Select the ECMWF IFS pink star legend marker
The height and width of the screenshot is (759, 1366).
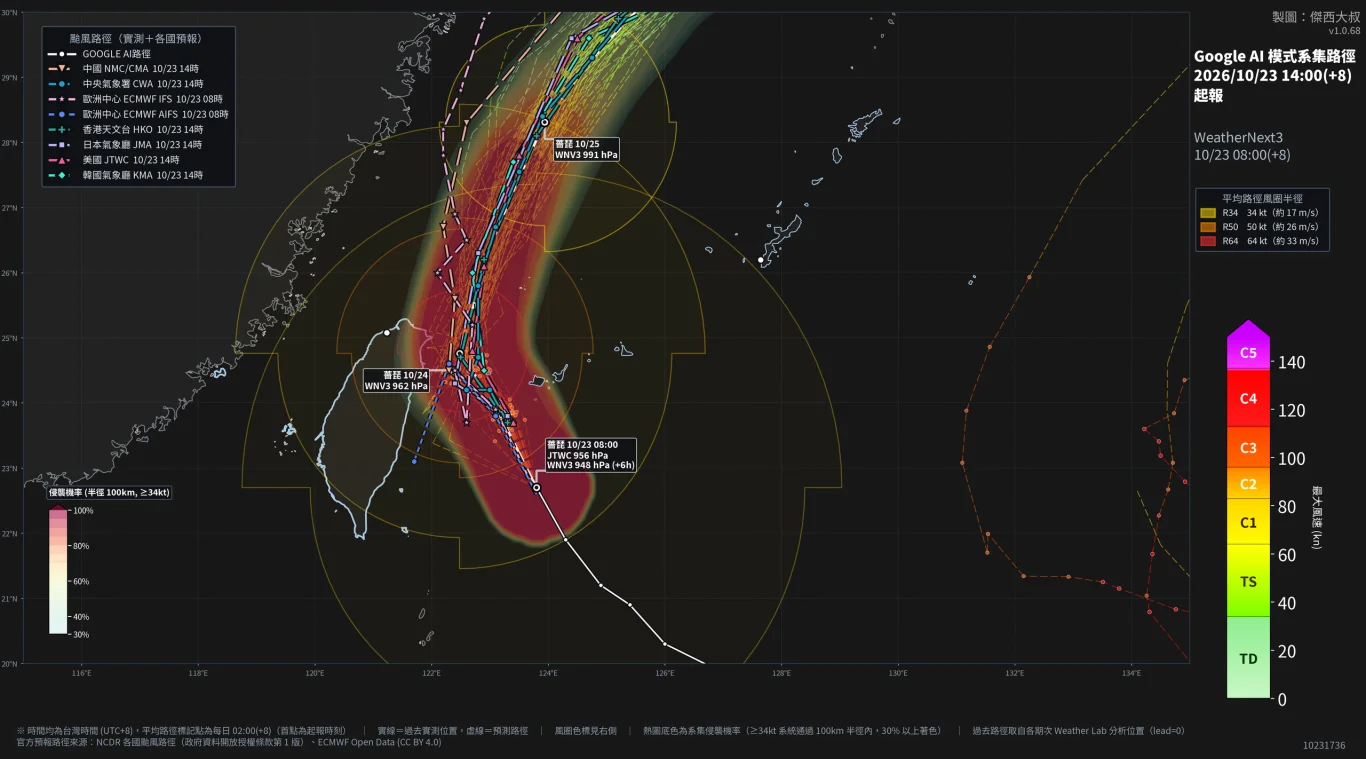(61, 99)
